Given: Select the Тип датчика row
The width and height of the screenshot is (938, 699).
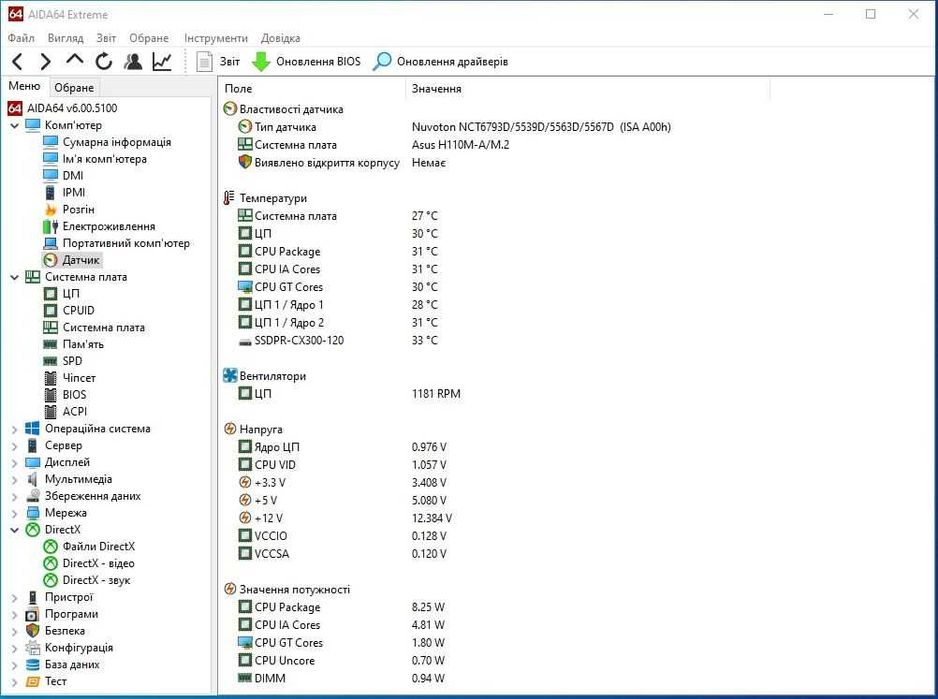Looking at the screenshot, I should 455,127.
